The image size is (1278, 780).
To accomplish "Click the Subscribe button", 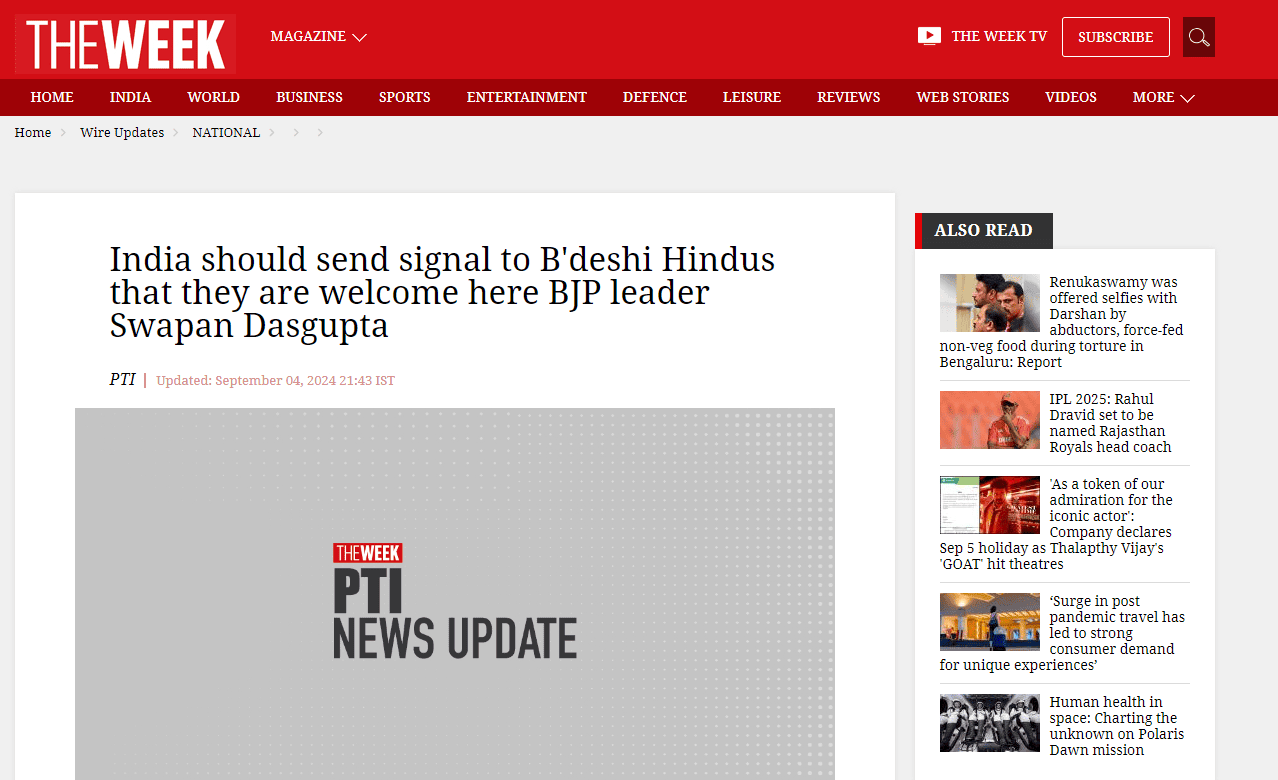I will click(1116, 37).
